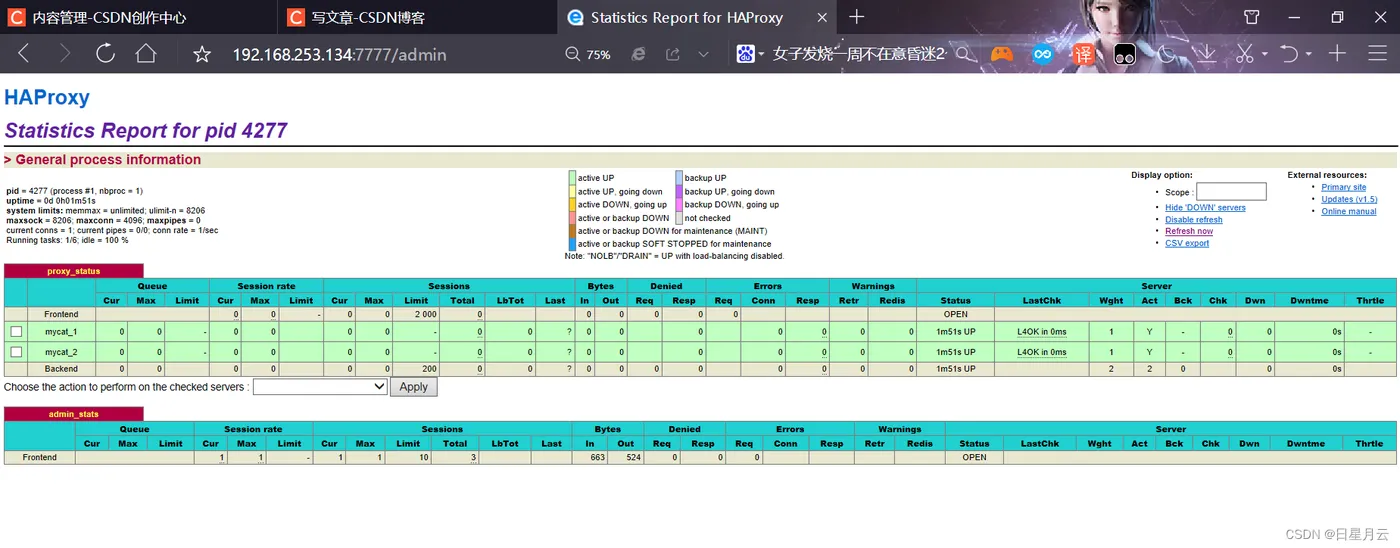
Task: Click the proxy_status section header
Action: pos(74,271)
